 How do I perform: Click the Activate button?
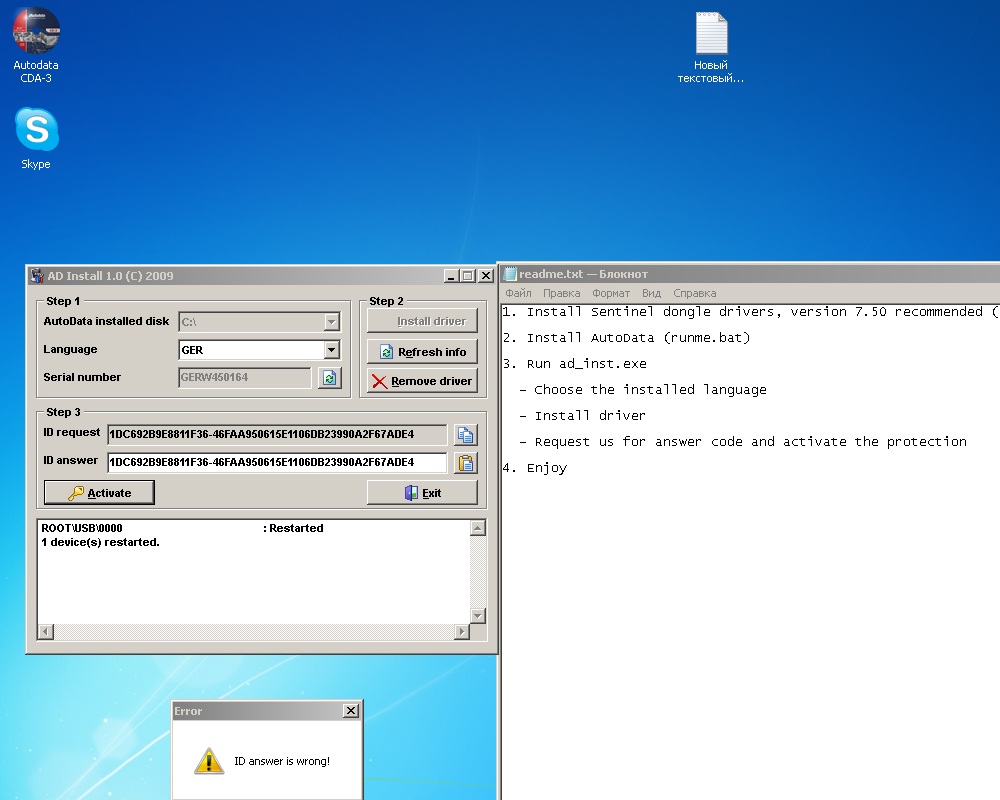(99, 493)
